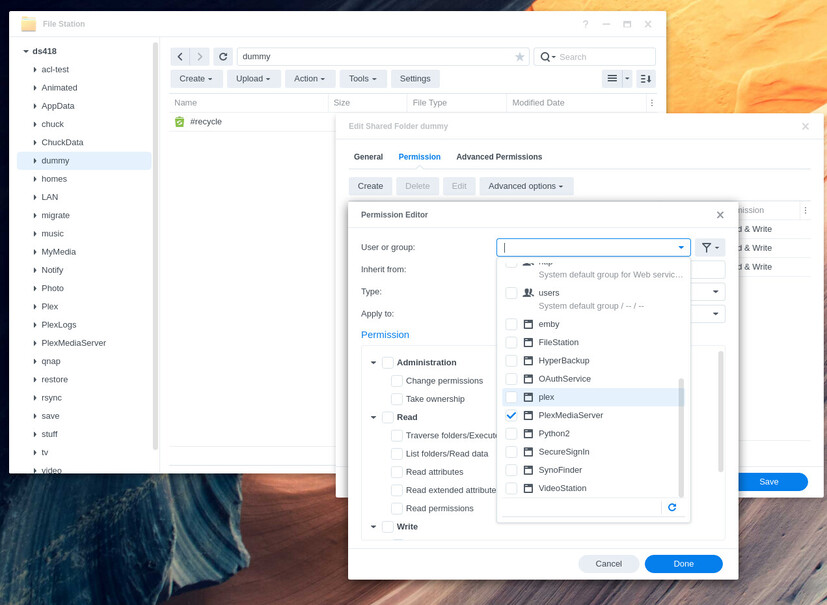Screen dimensions: 827x605
Task: Open the filter icon next to User or group
Action: tap(710, 247)
